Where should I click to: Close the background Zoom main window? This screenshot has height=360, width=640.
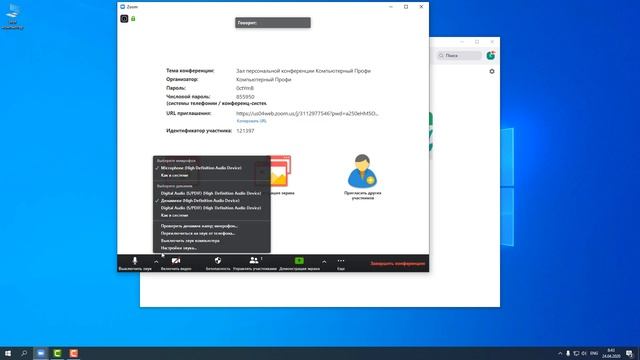pyautogui.click(x=492, y=42)
